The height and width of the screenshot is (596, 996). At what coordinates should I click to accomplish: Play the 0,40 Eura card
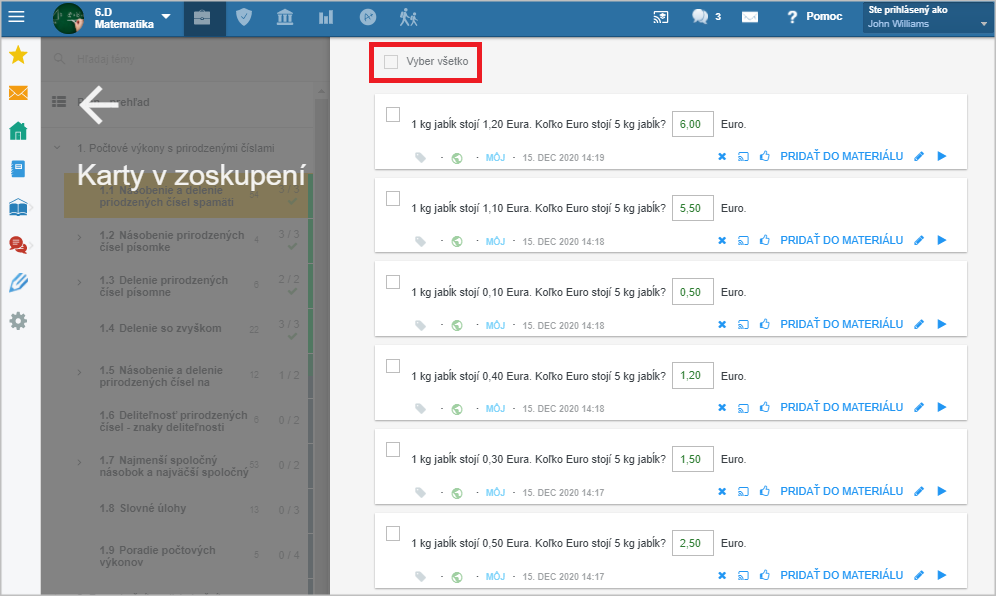click(941, 407)
